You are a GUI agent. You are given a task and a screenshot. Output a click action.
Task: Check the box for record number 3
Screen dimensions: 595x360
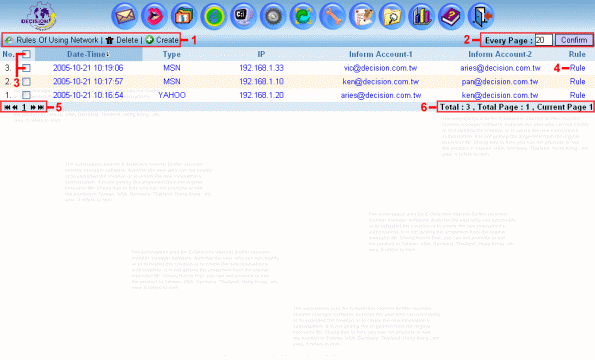26,68
